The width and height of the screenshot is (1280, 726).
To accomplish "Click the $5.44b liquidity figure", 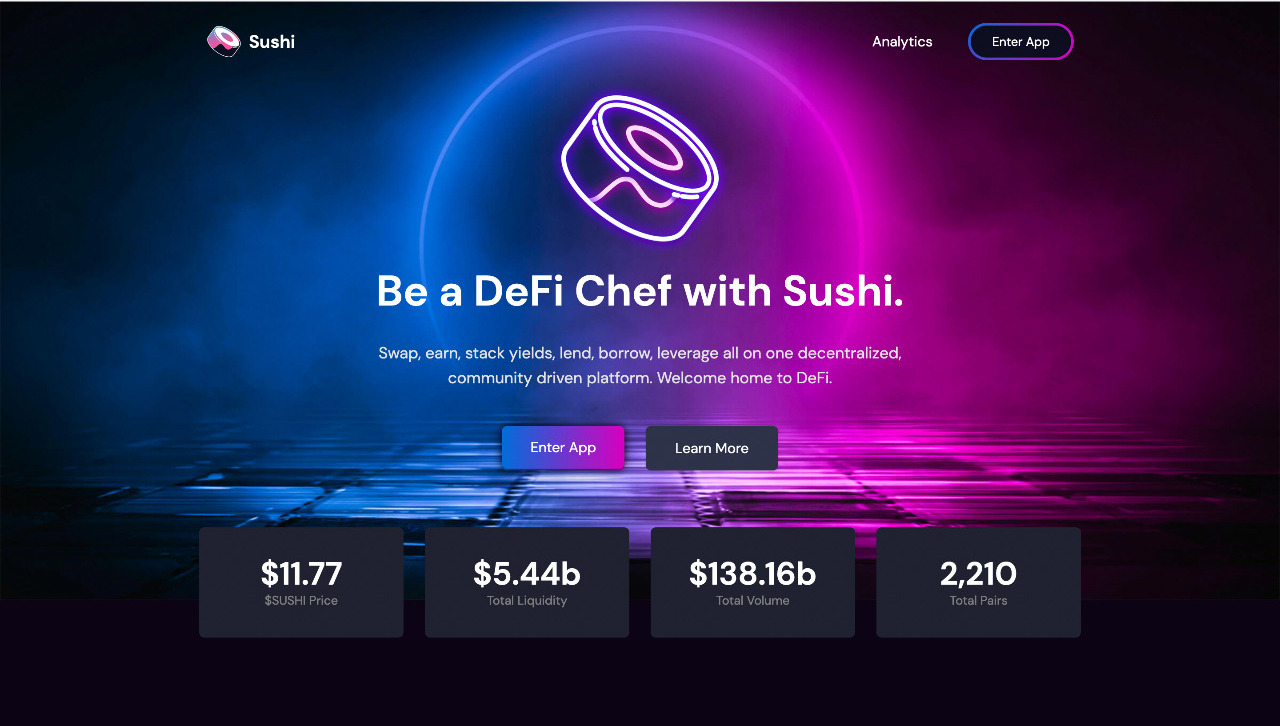I will tap(527, 573).
